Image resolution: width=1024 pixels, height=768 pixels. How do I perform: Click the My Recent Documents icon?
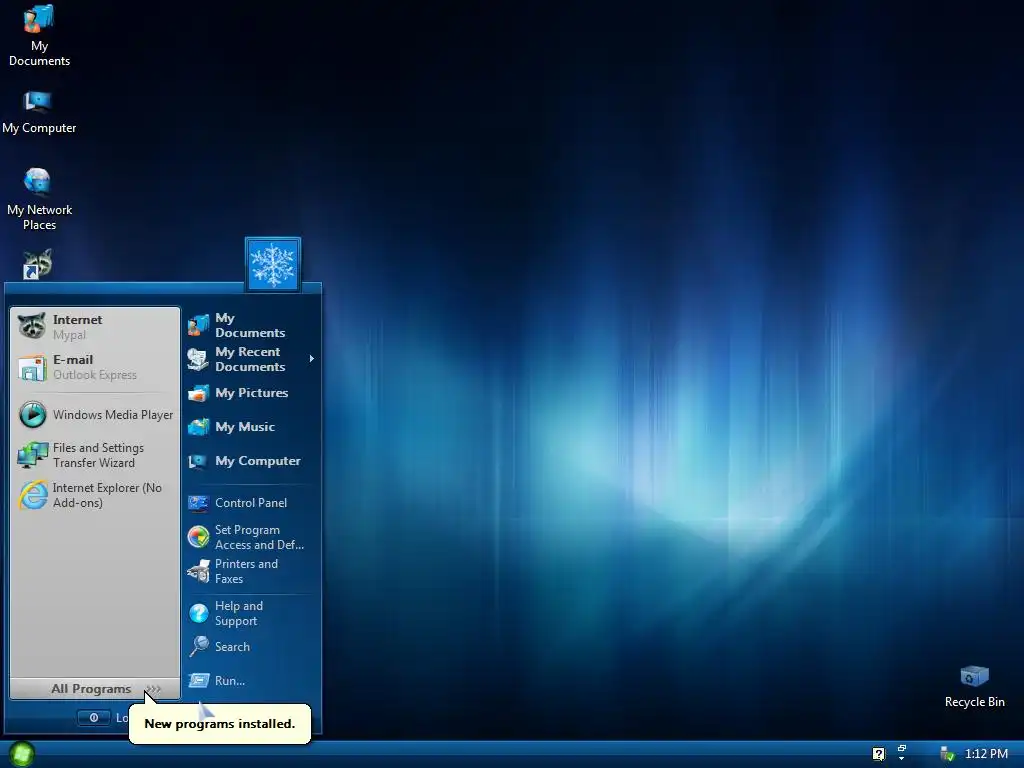(198, 359)
